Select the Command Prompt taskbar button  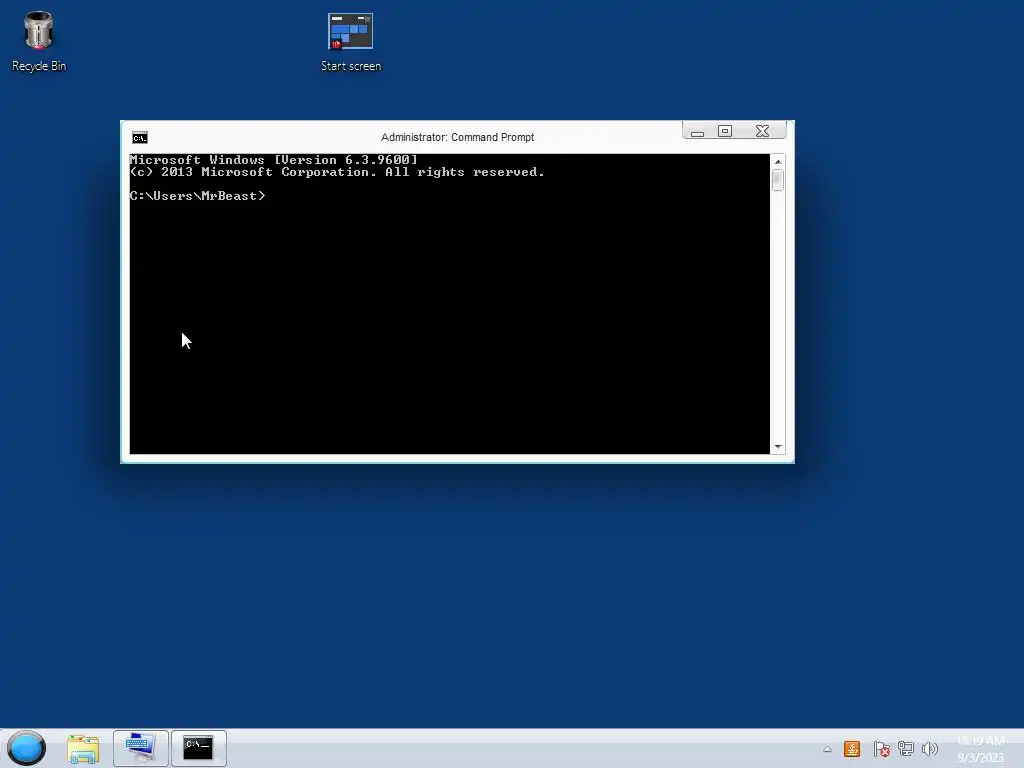[199, 748]
